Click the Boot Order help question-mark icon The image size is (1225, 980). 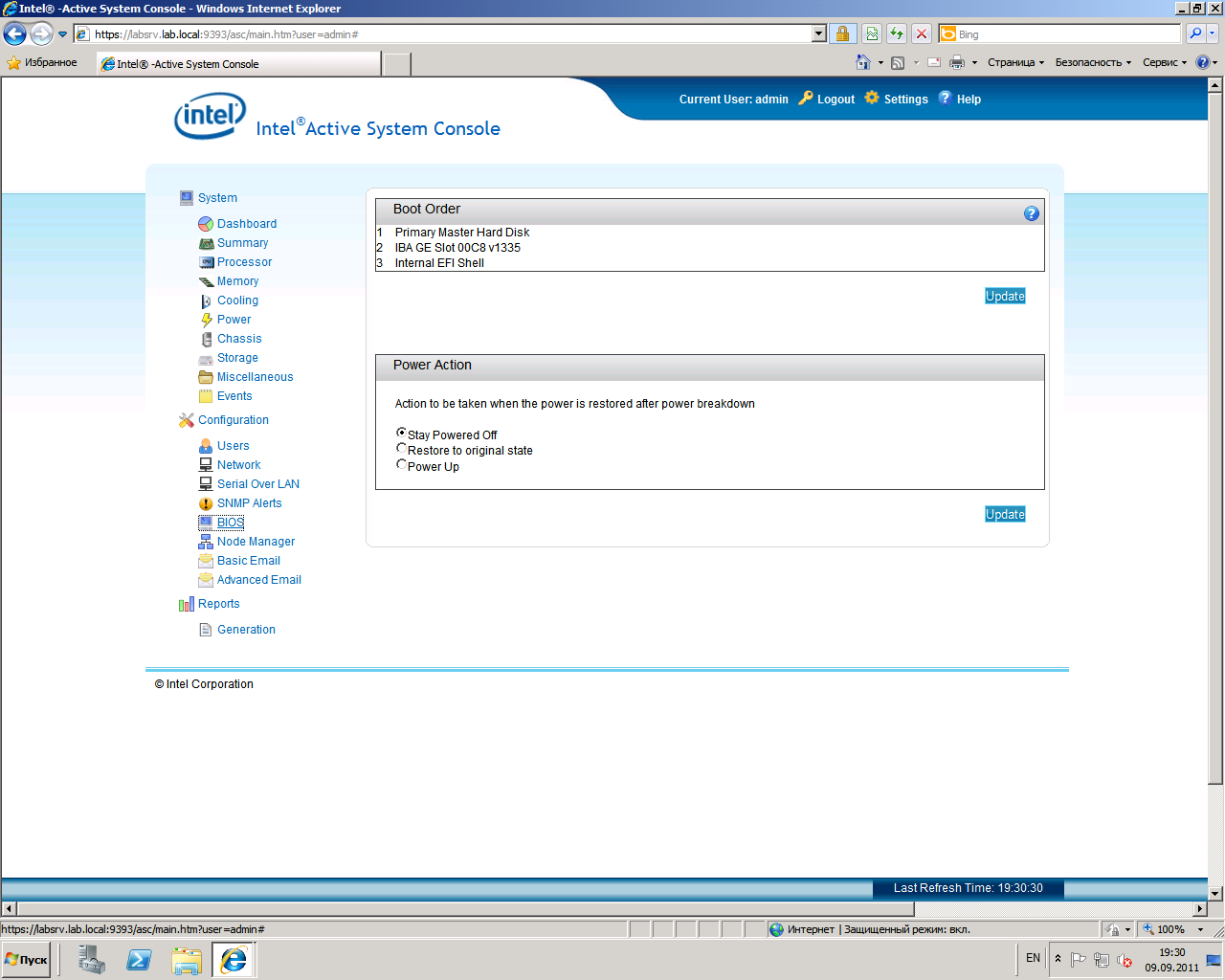(x=1031, y=213)
